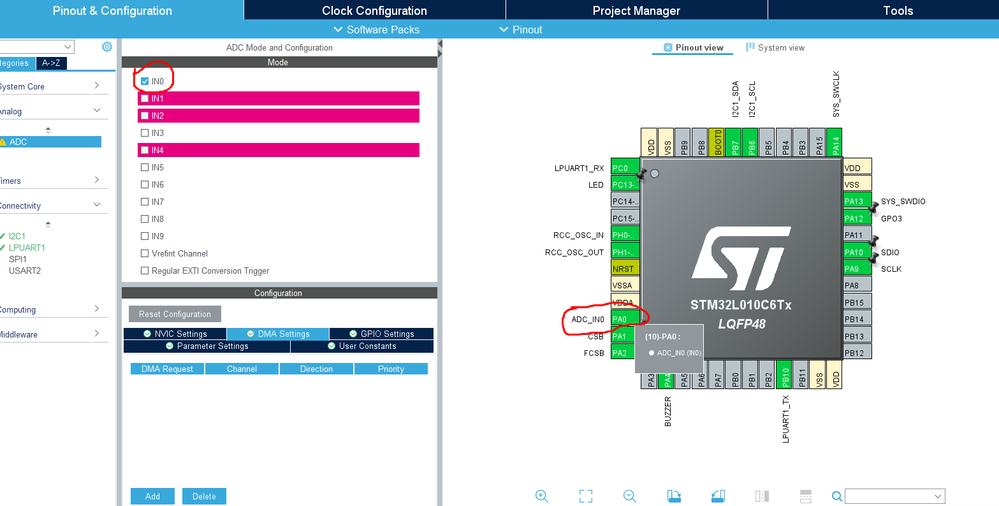This screenshot has width=999, height=506.
Task: Enable the IN8 ADC channel checkbox
Action: coord(145,219)
